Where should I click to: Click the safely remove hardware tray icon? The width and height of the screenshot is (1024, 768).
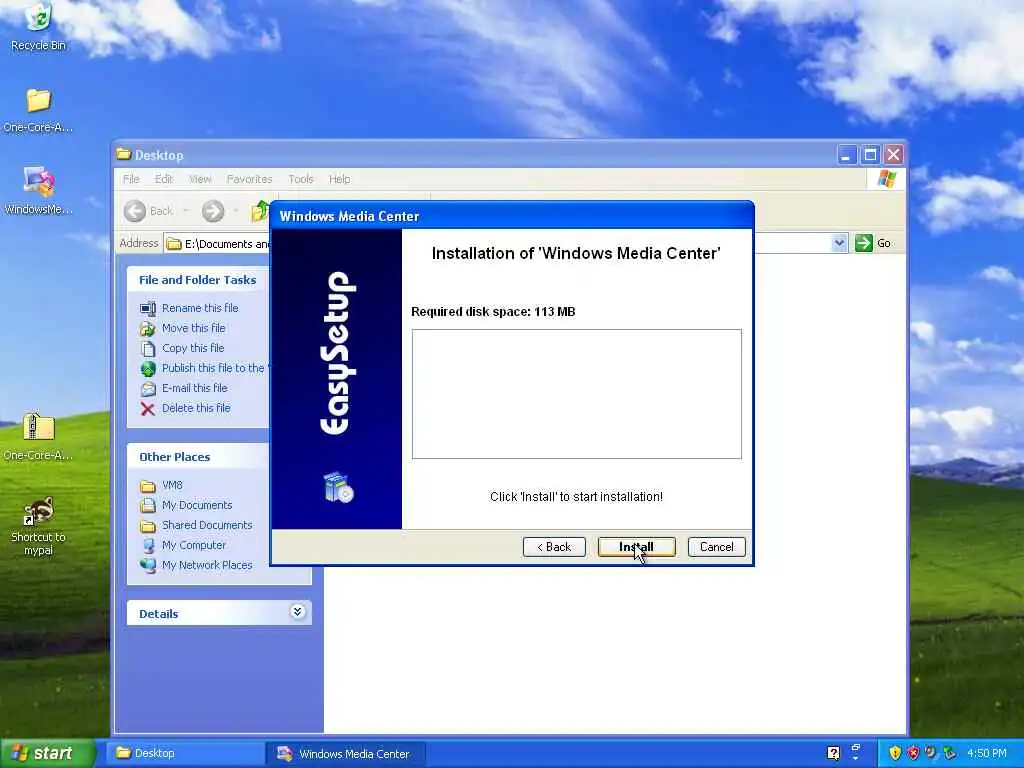click(949, 753)
